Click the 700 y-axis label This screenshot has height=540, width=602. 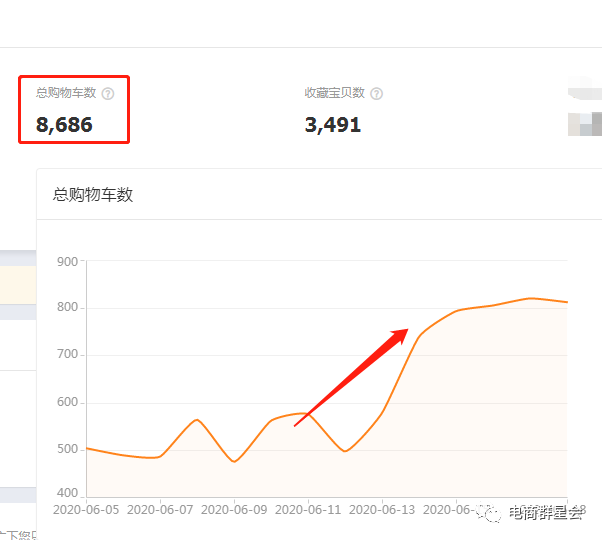coord(68,355)
